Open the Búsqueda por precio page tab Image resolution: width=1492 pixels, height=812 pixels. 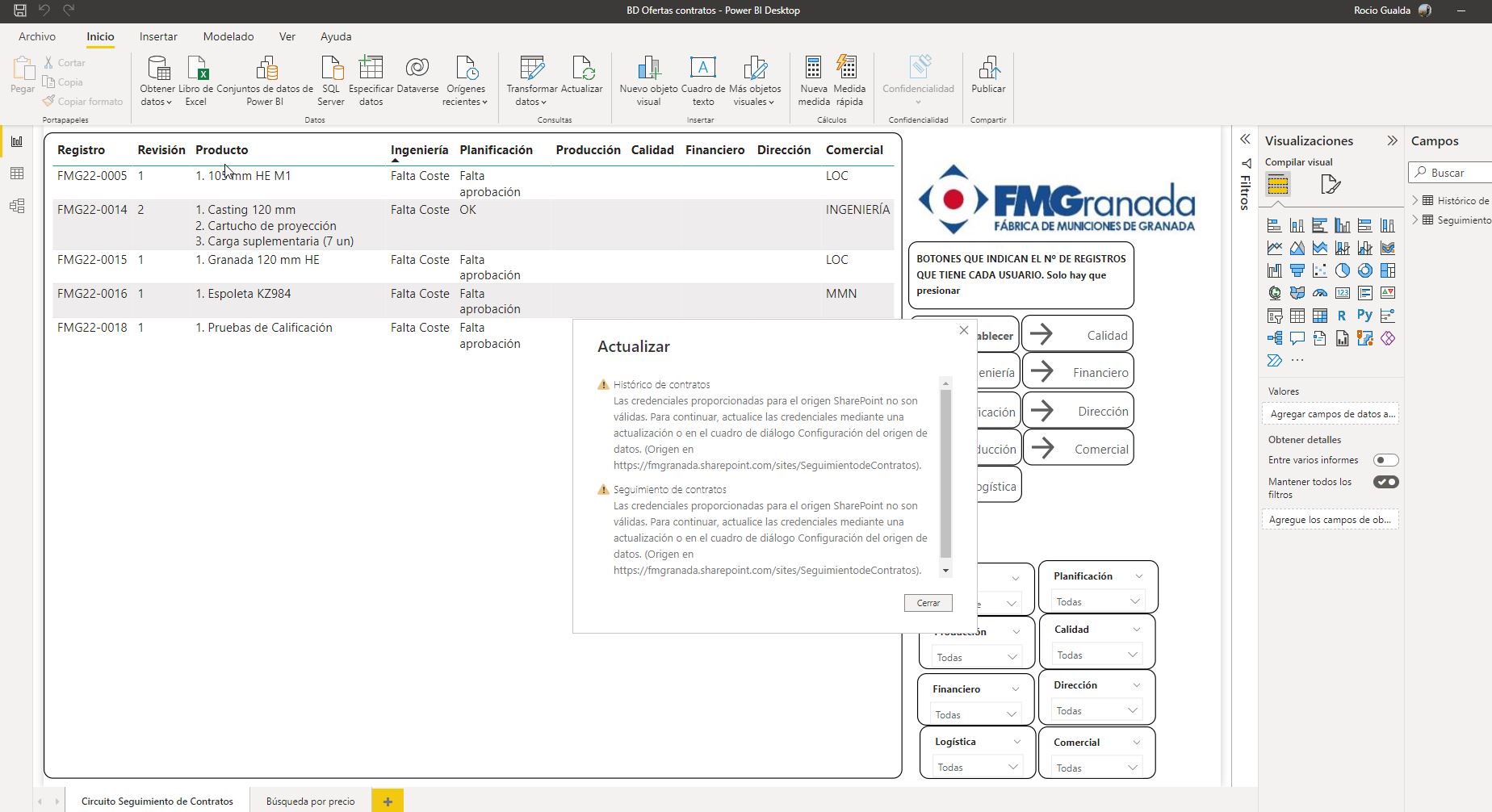coord(311,802)
